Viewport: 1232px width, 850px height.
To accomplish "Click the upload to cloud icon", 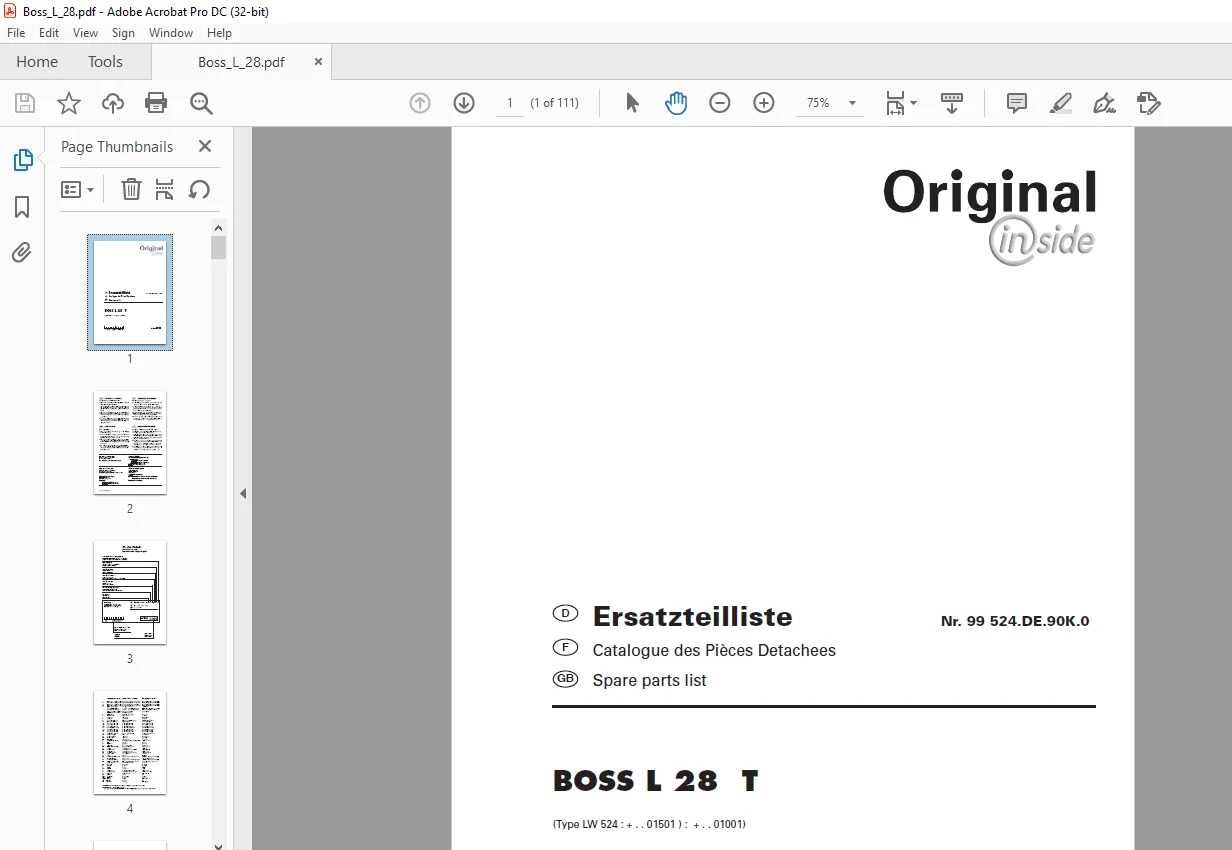I will [x=113, y=103].
